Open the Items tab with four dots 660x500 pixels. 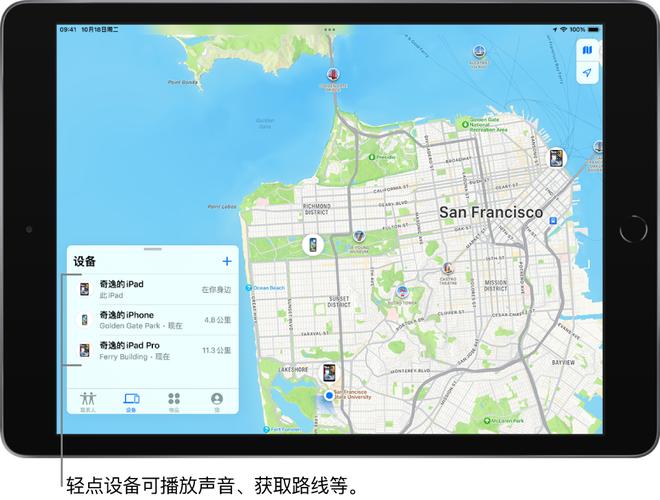point(174,402)
